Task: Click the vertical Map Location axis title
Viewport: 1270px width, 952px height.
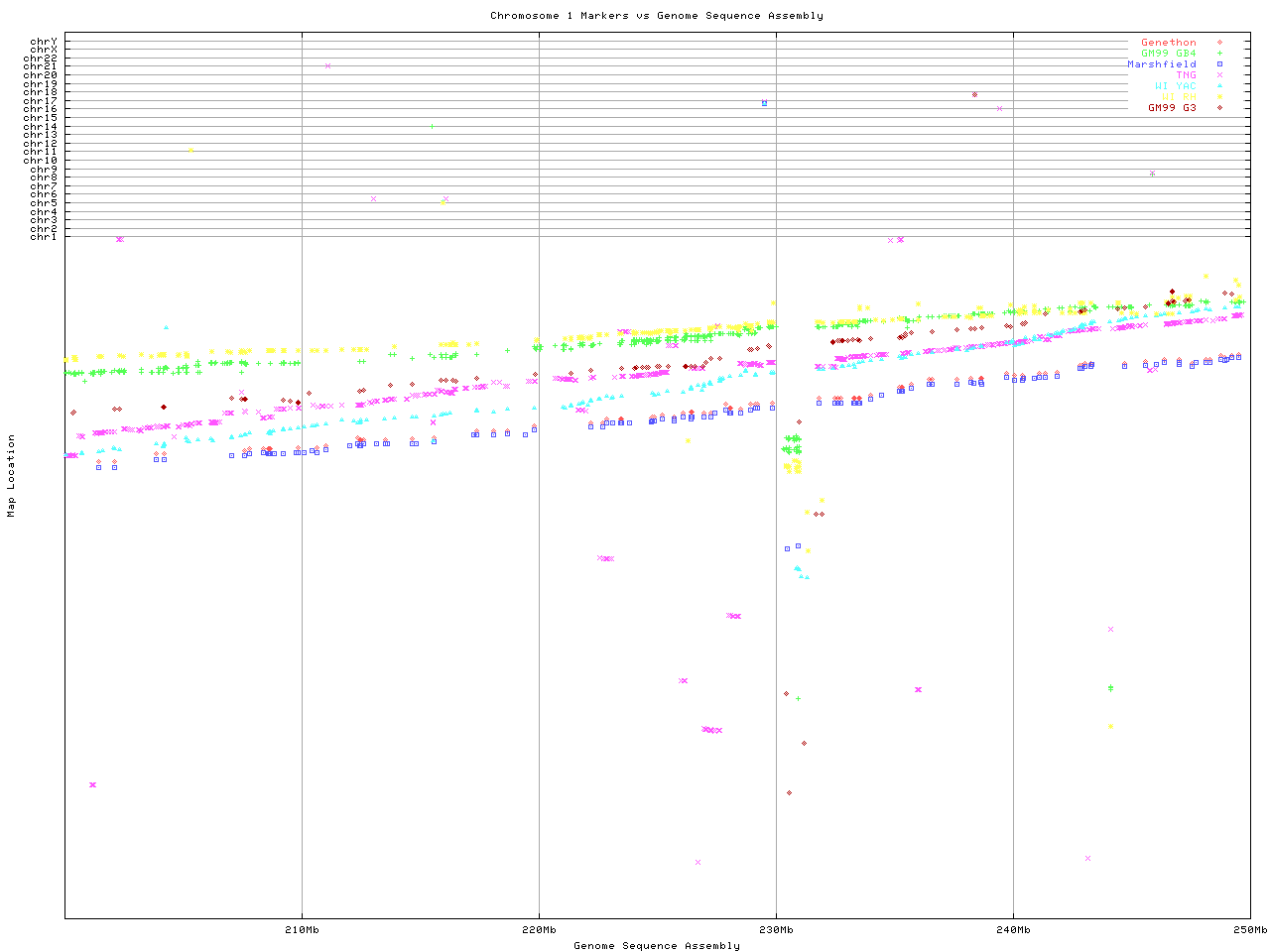Action: (12, 476)
